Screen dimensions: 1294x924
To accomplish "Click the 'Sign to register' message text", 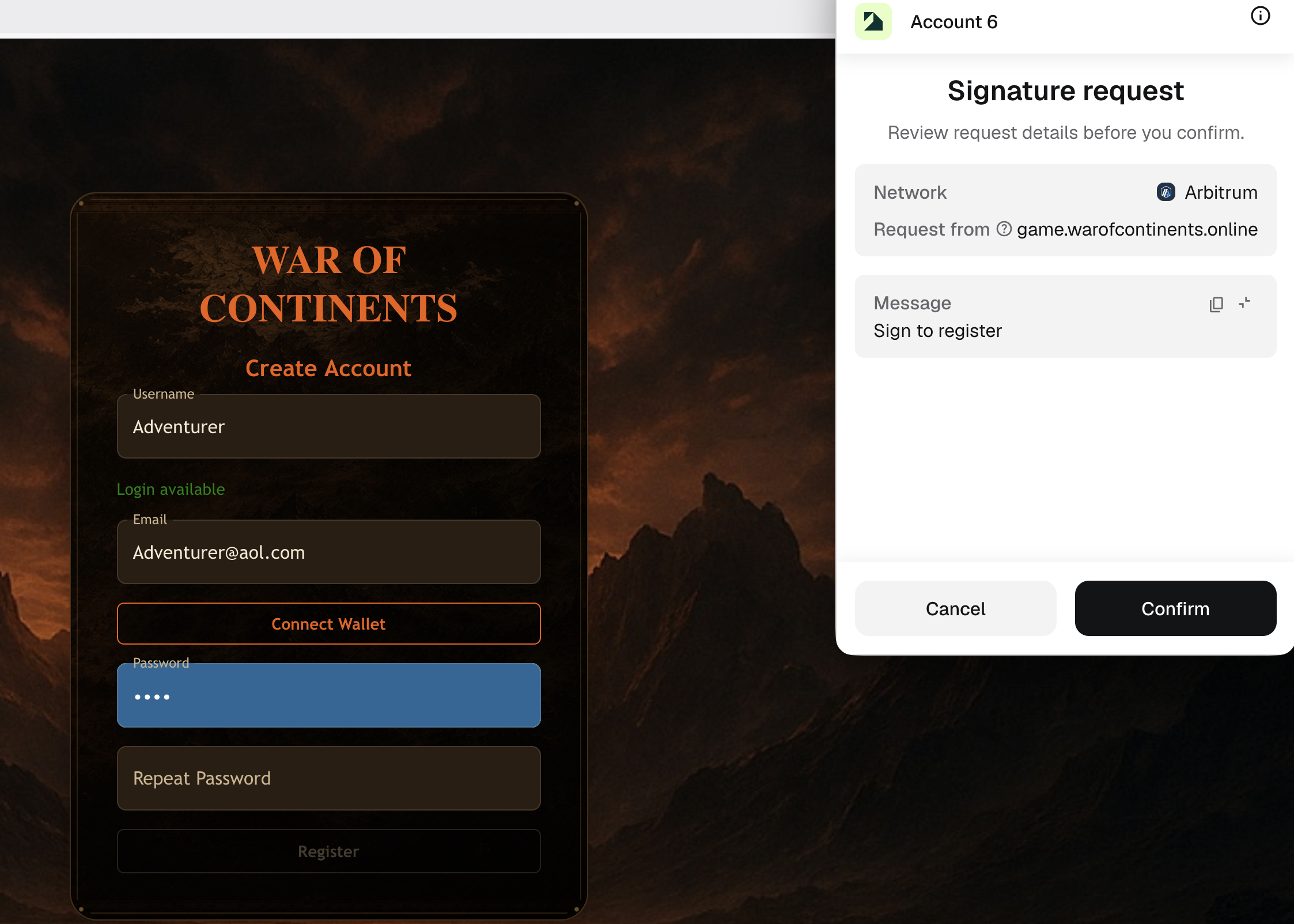I will [x=937, y=331].
